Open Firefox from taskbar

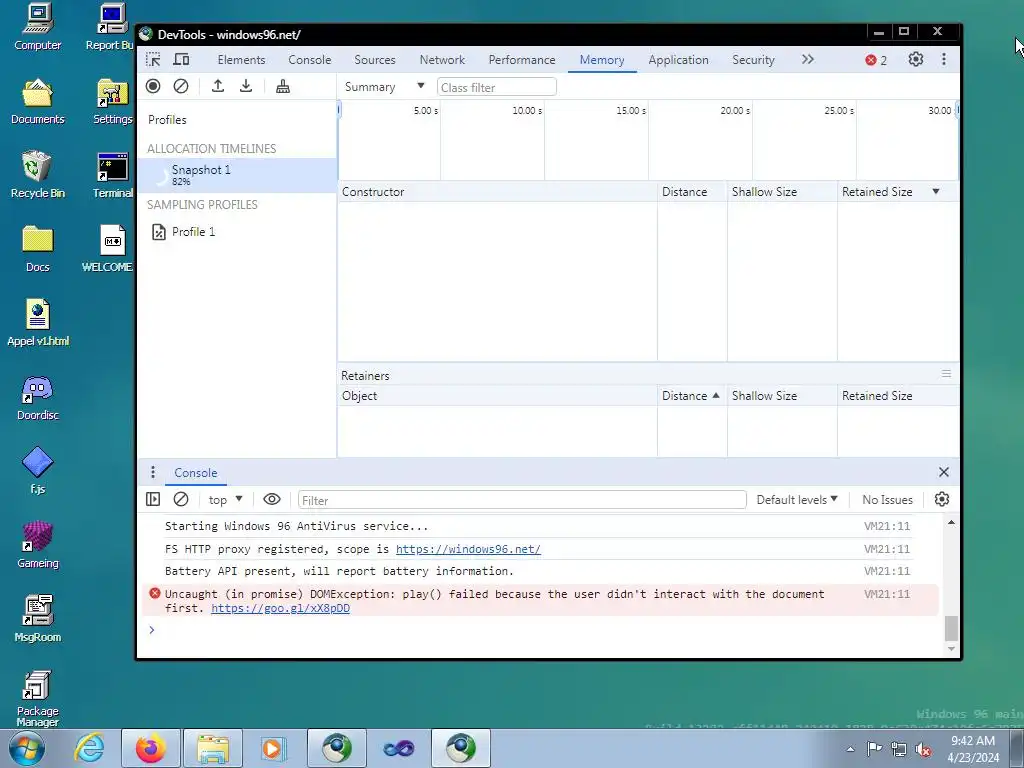[x=151, y=748]
